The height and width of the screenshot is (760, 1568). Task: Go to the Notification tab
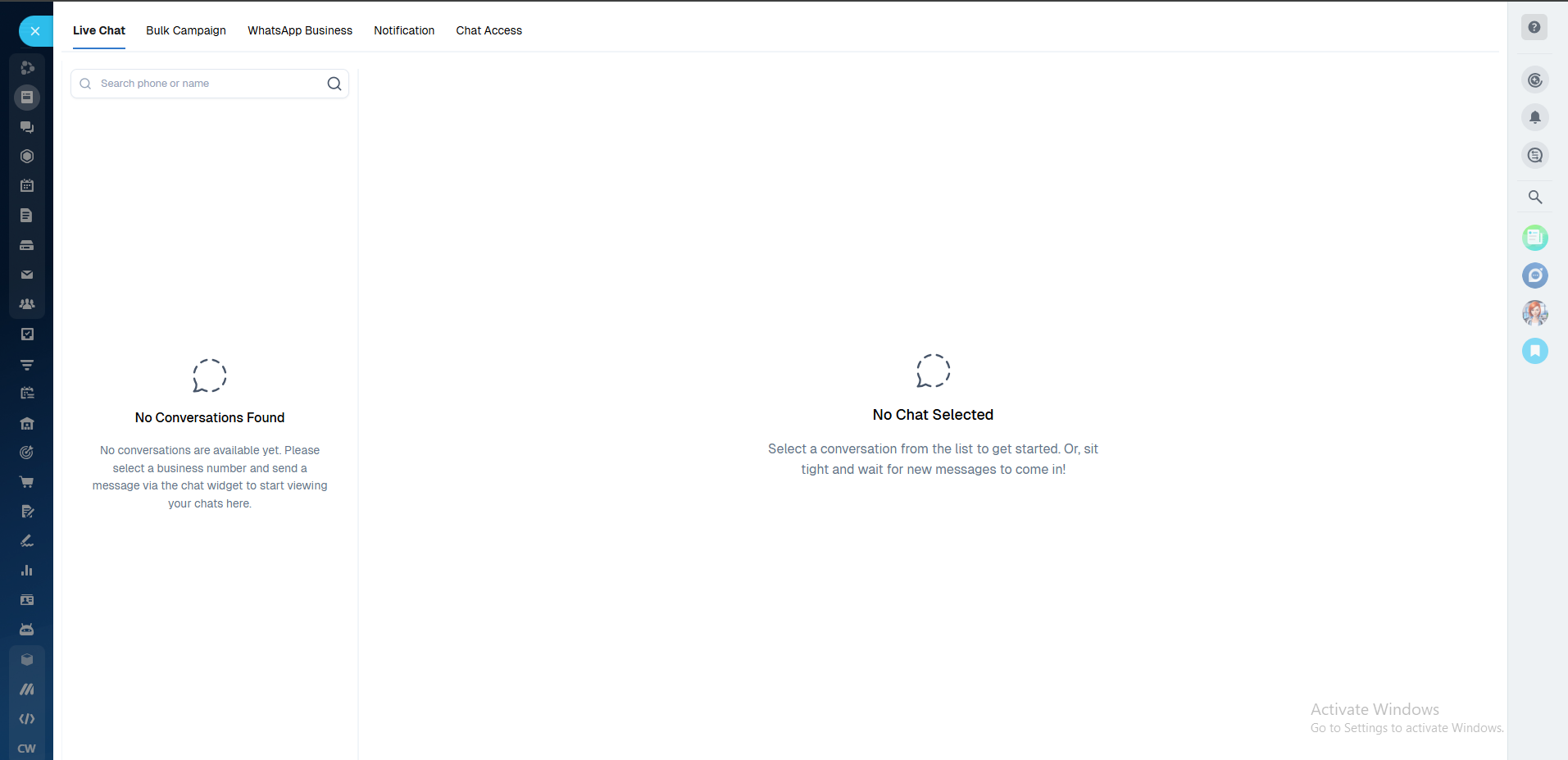[x=404, y=30]
